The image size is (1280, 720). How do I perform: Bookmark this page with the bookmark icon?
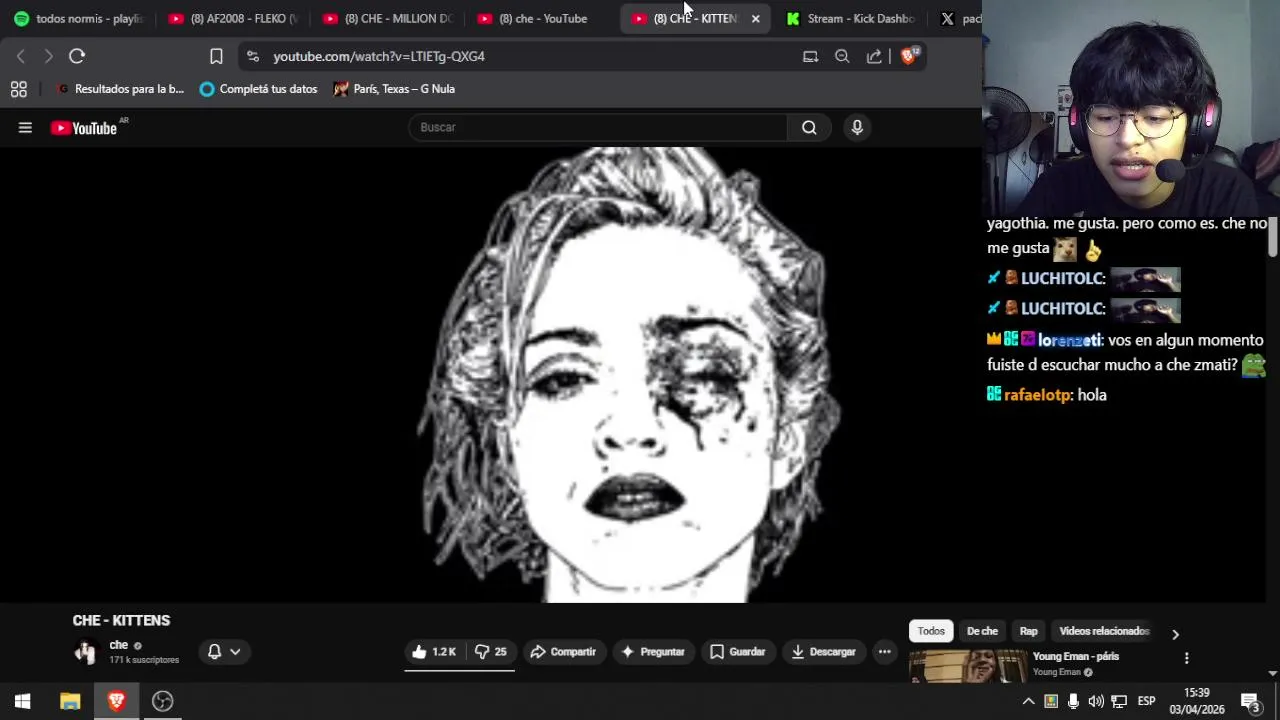pyautogui.click(x=216, y=56)
